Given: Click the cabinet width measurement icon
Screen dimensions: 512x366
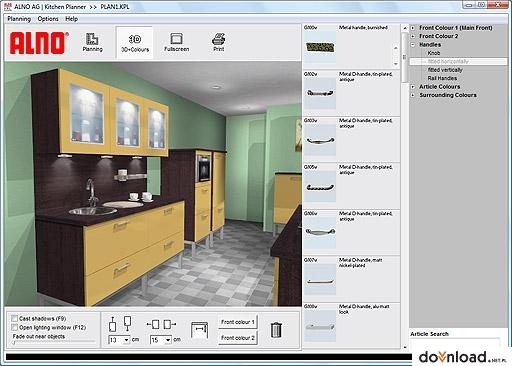Looking at the screenshot, I should [199, 330].
